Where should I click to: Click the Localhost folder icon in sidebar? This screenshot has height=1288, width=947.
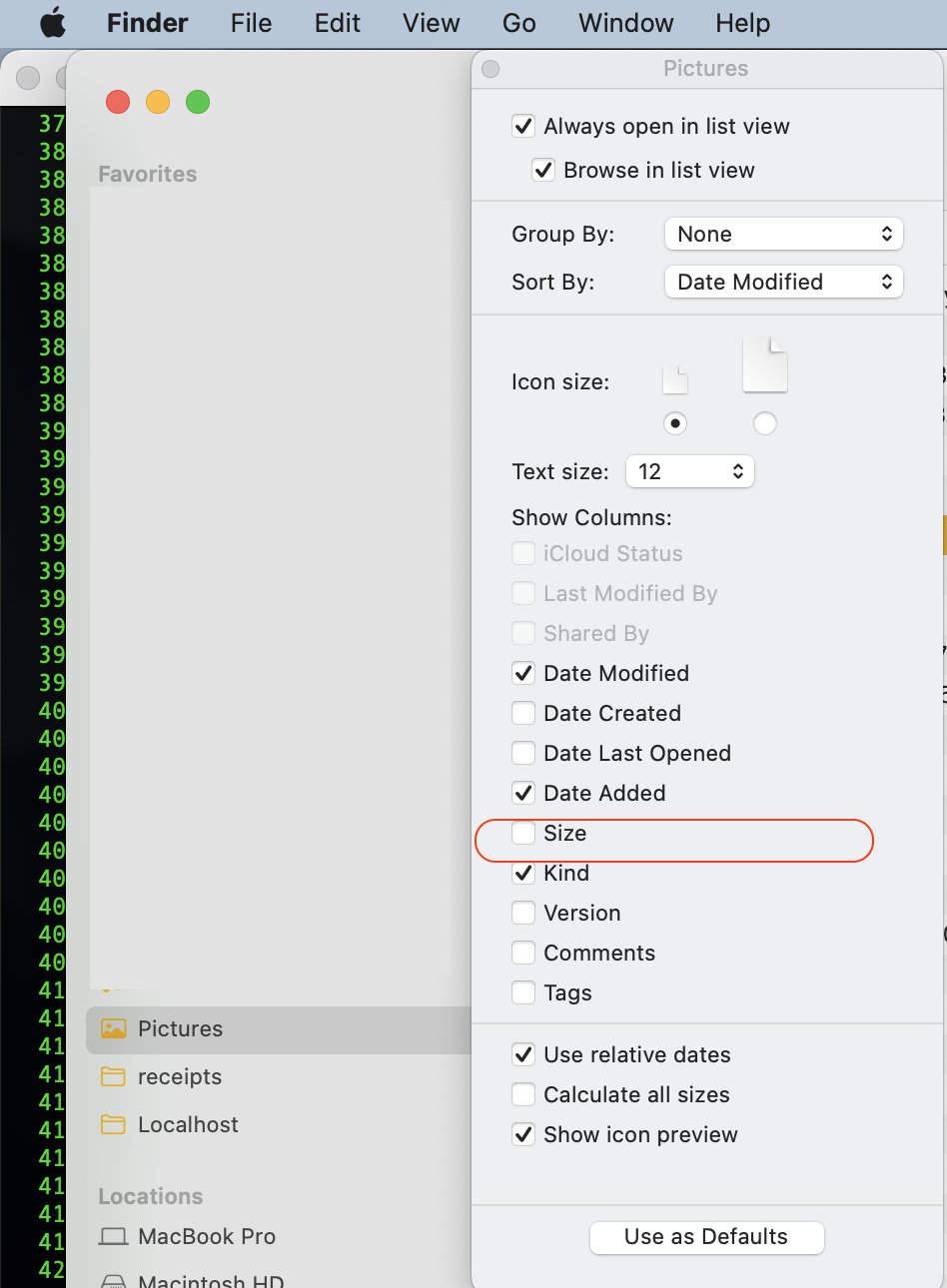click(x=114, y=1124)
